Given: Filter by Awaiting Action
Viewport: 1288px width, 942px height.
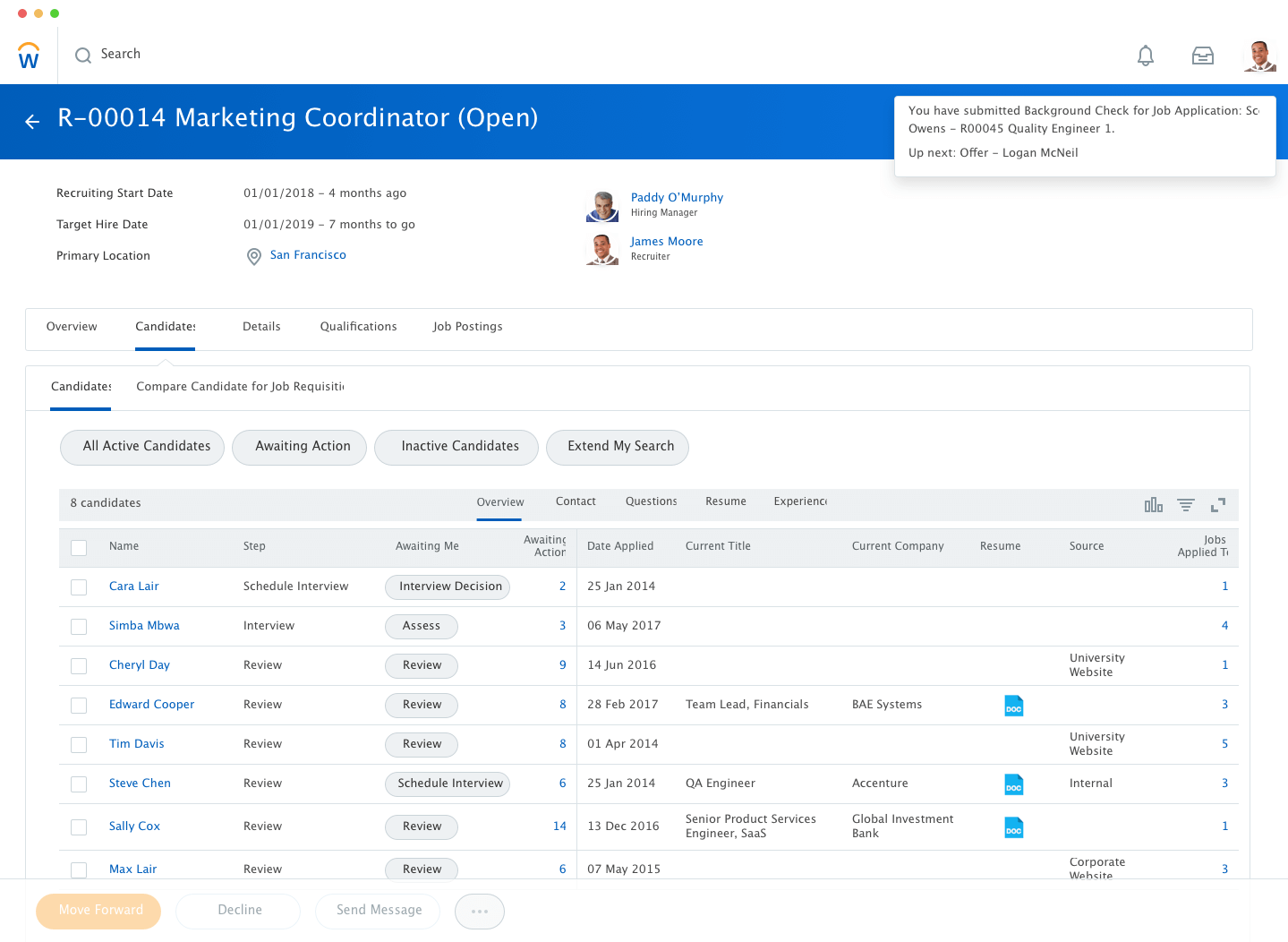Looking at the screenshot, I should pos(300,448).
